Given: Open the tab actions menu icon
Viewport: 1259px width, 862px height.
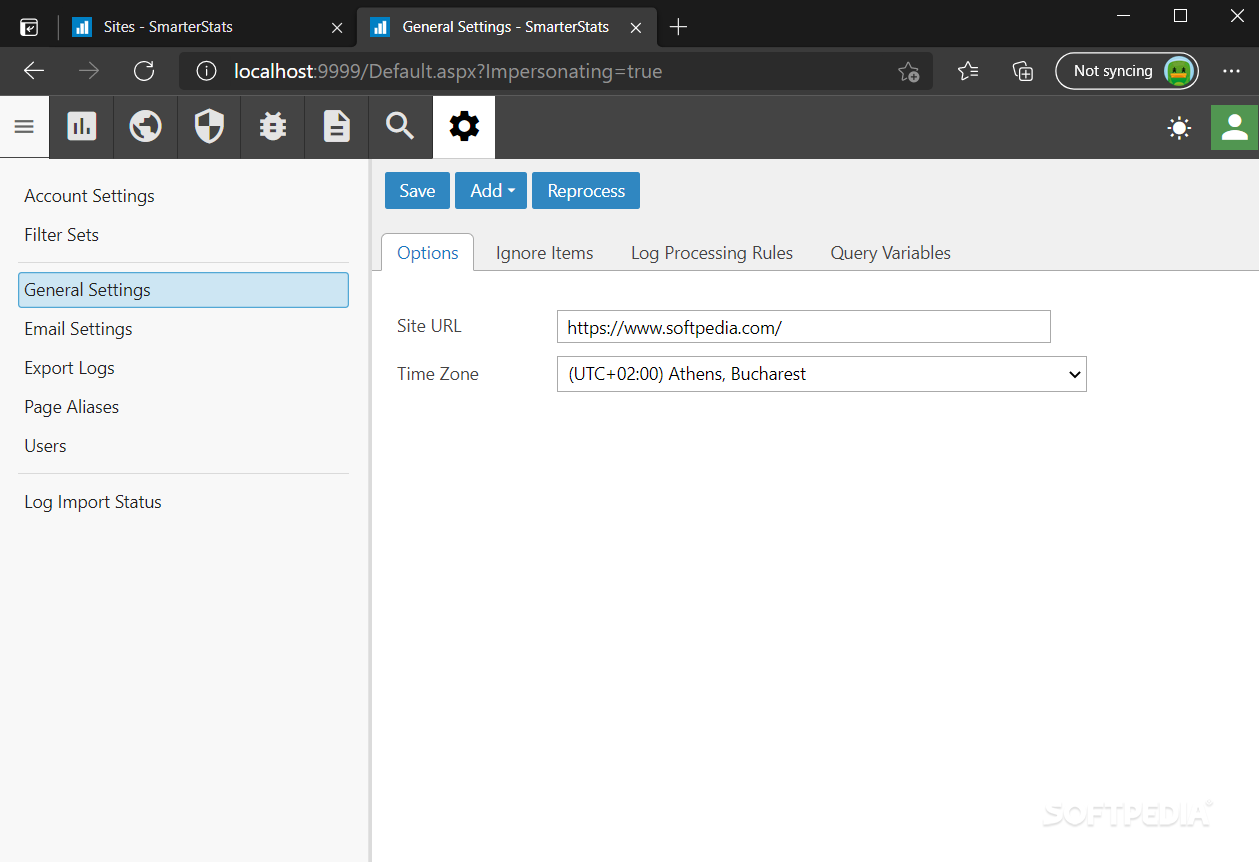Looking at the screenshot, I should pos(29,27).
